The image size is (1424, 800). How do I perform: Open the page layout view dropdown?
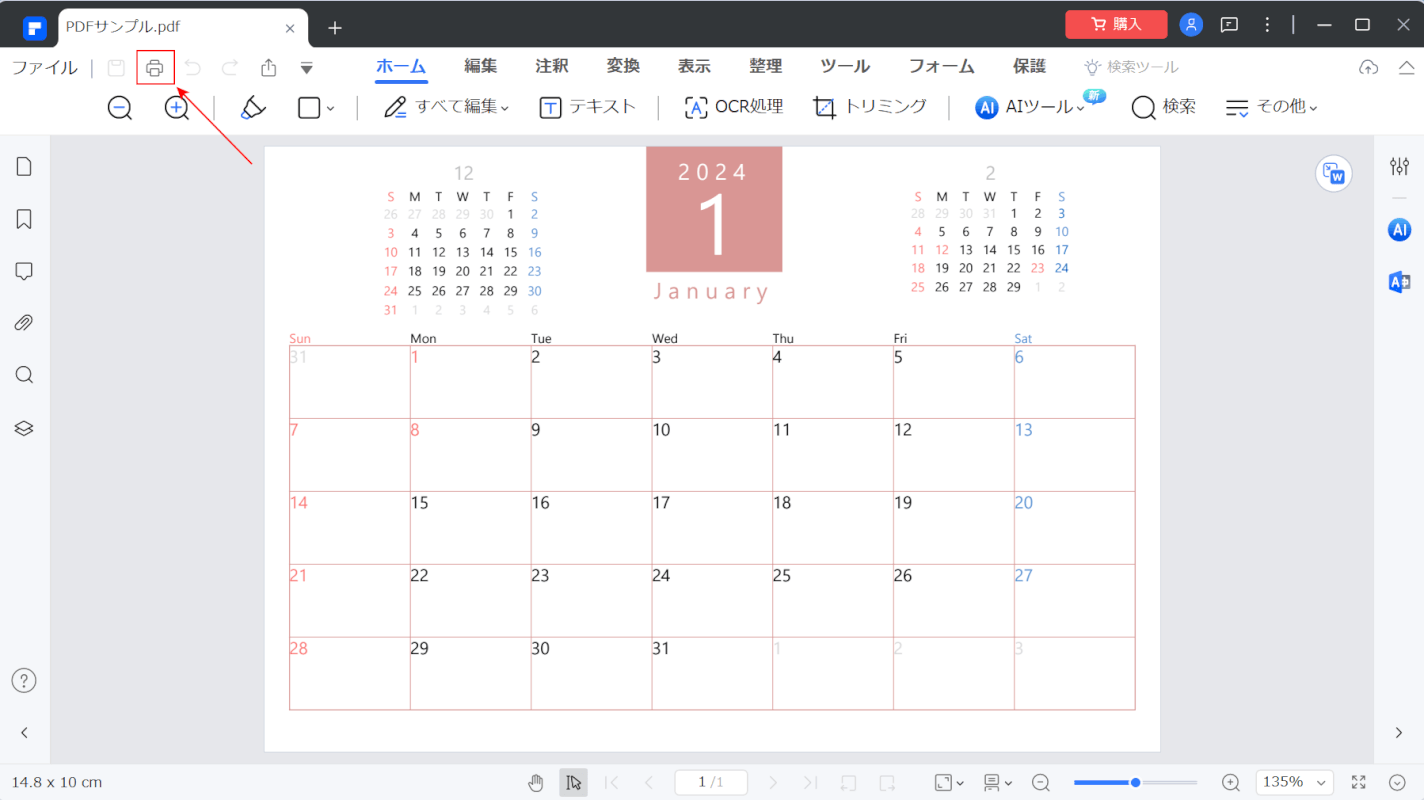point(998,782)
